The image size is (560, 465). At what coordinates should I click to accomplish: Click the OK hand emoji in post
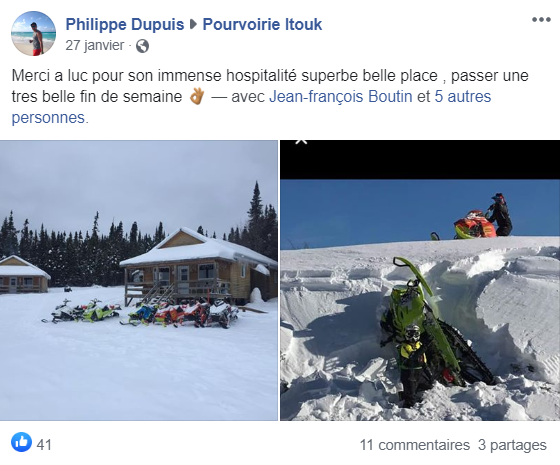click(196, 96)
